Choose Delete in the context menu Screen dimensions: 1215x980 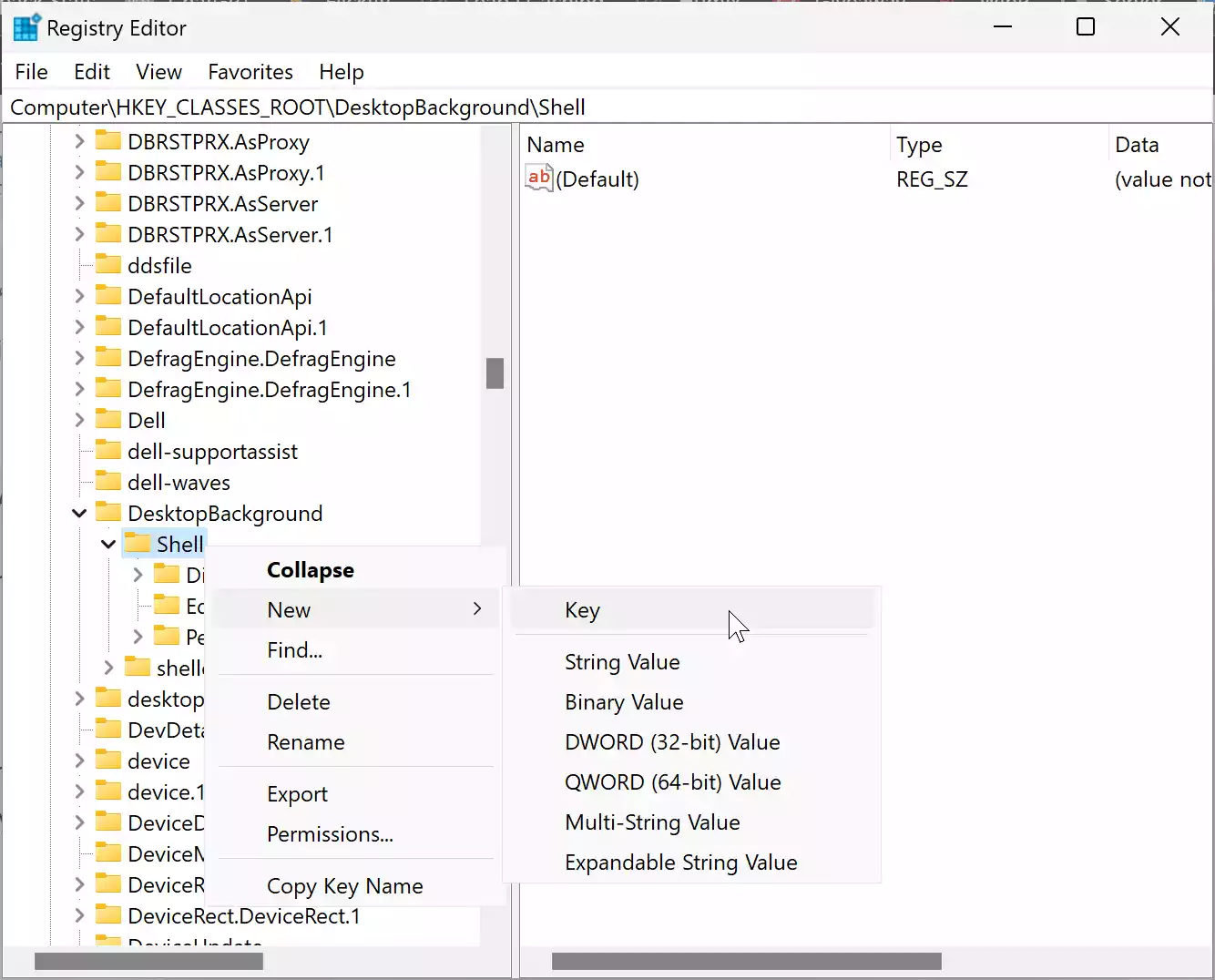[x=356, y=702]
